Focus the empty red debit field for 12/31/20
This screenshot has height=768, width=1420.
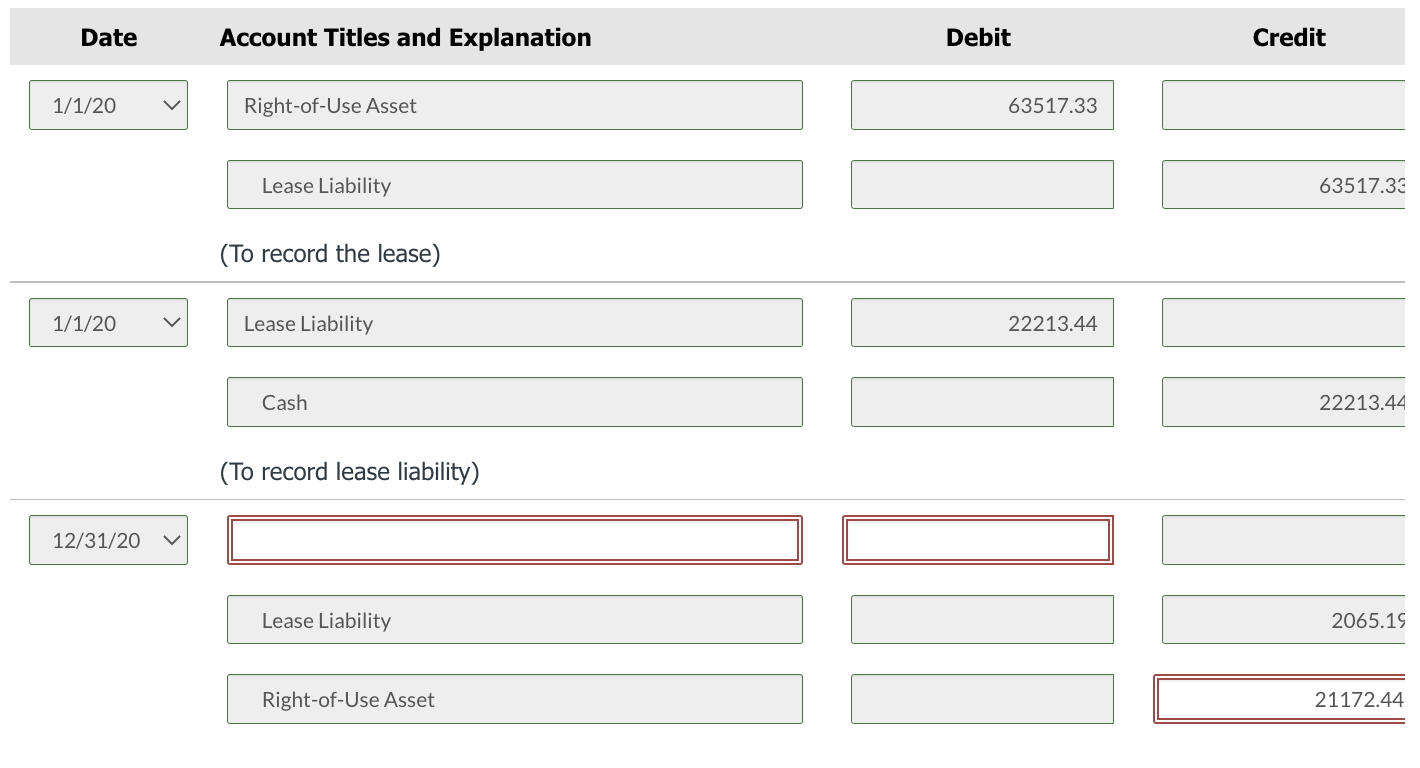[x=978, y=540]
